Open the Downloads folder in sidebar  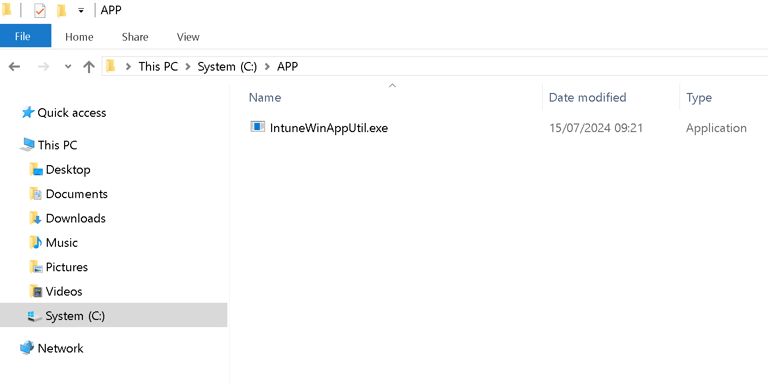tap(75, 218)
